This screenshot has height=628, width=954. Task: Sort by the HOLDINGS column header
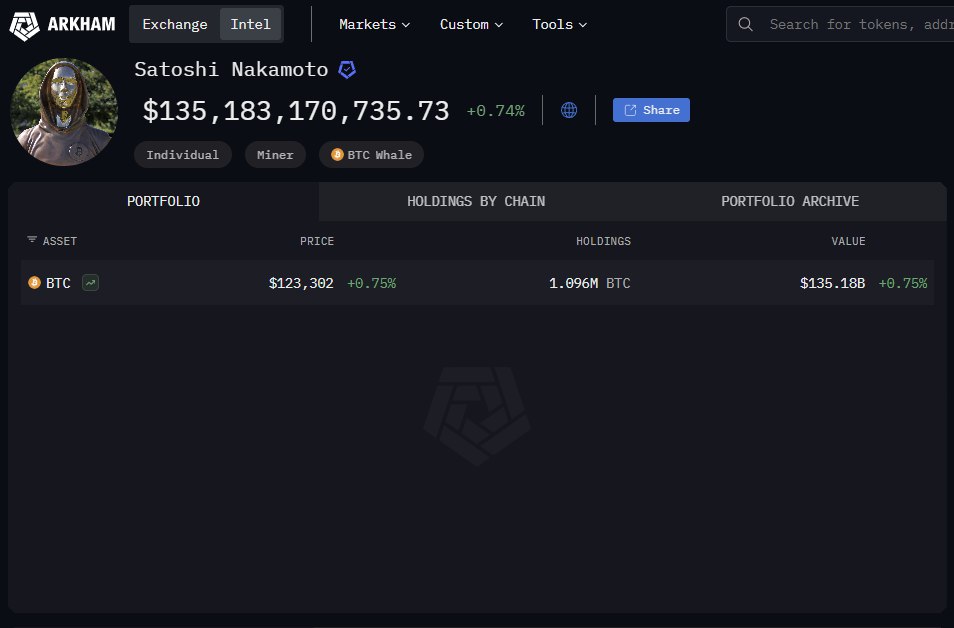point(603,241)
